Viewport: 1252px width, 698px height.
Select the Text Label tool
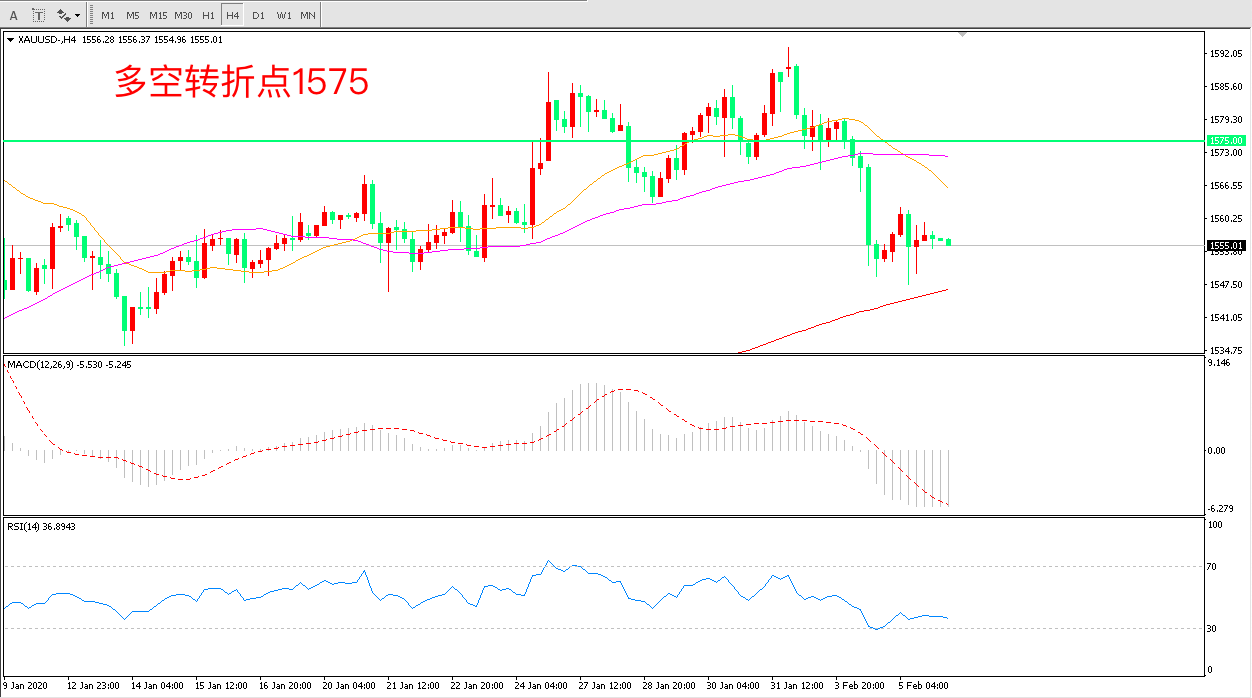(x=38, y=15)
